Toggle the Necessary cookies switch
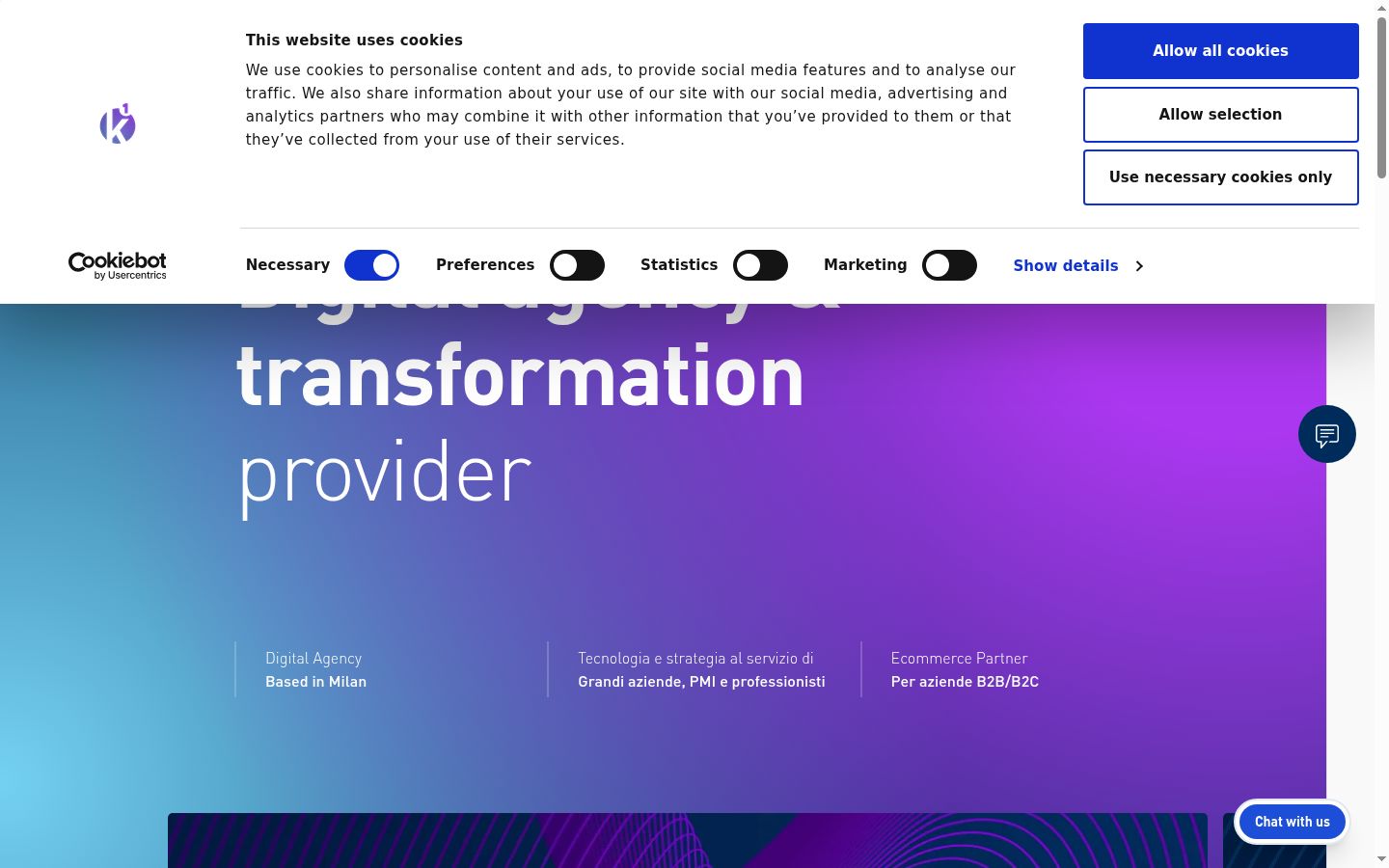 coord(371,265)
